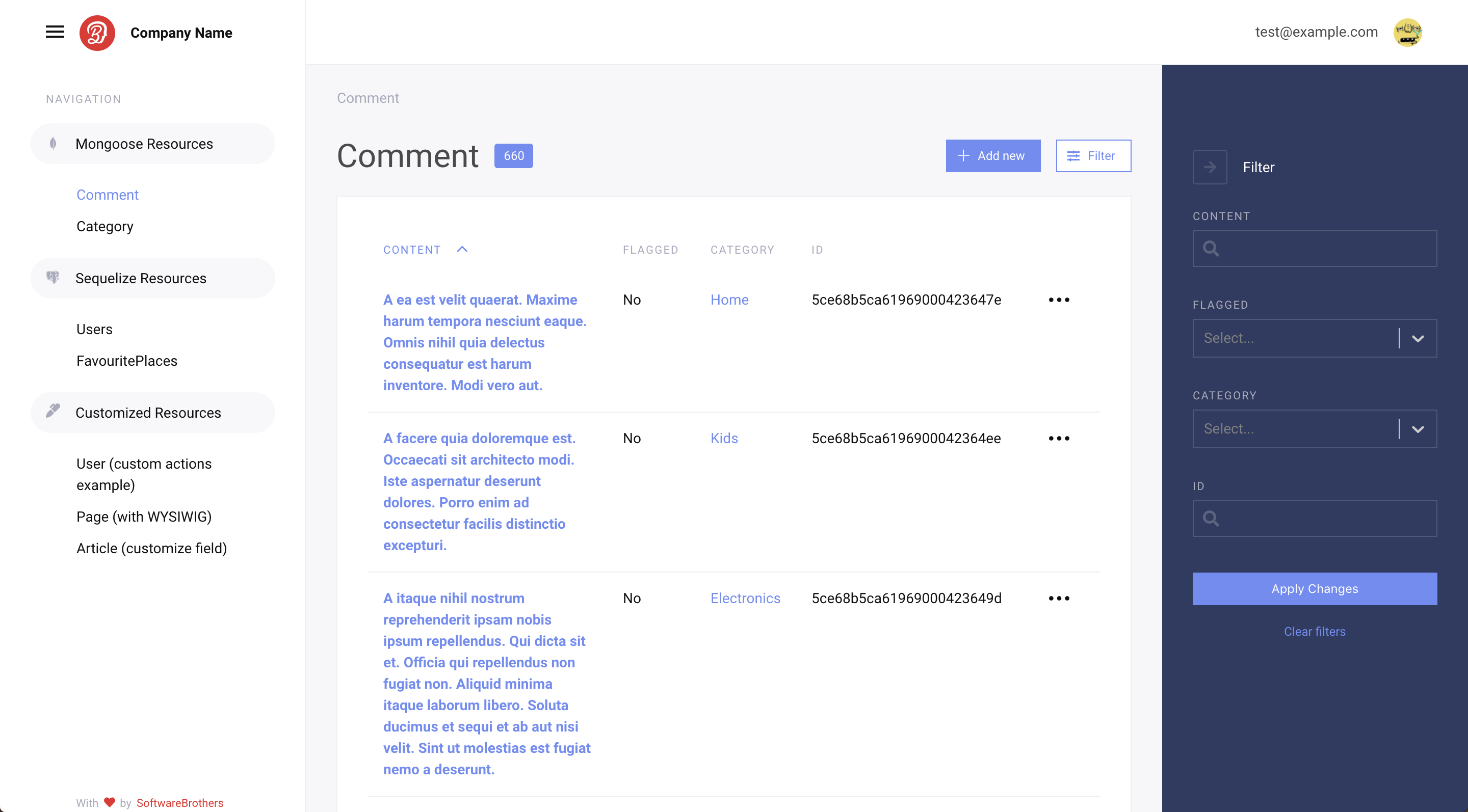Image resolution: width=1468 pixels, height=812 pixels.
Task: Click the red company logo icon
Action: point(97,33)
